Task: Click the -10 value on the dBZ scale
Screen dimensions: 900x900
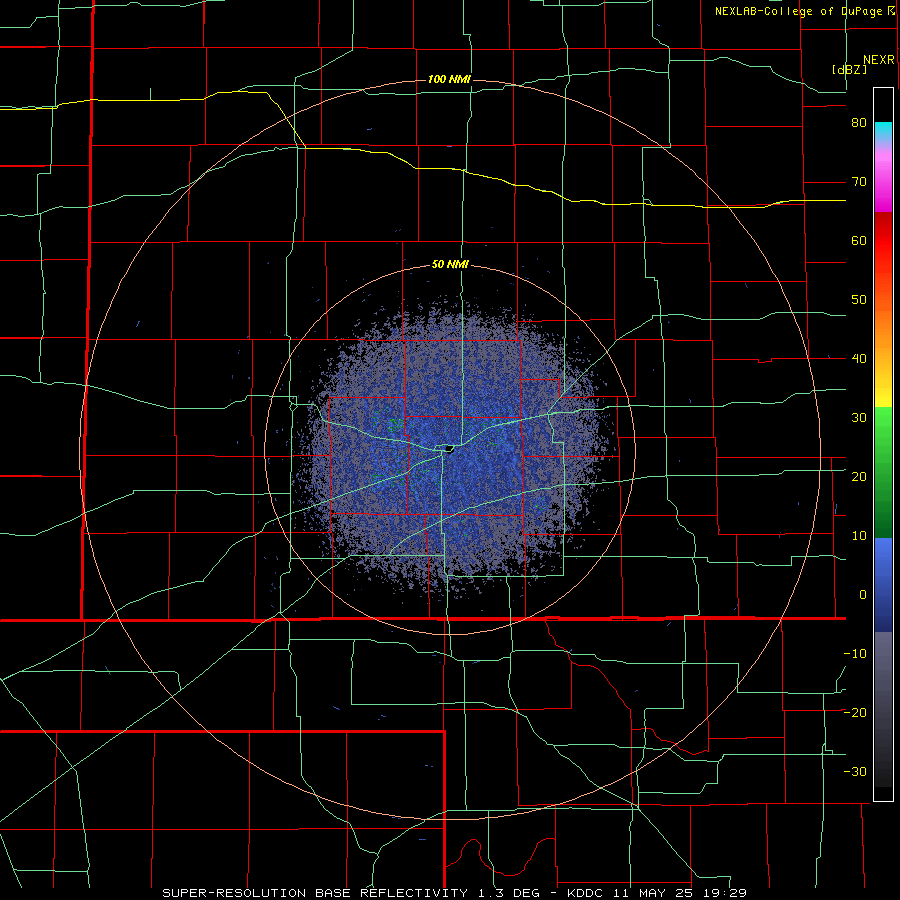Action: coord(855,653)
